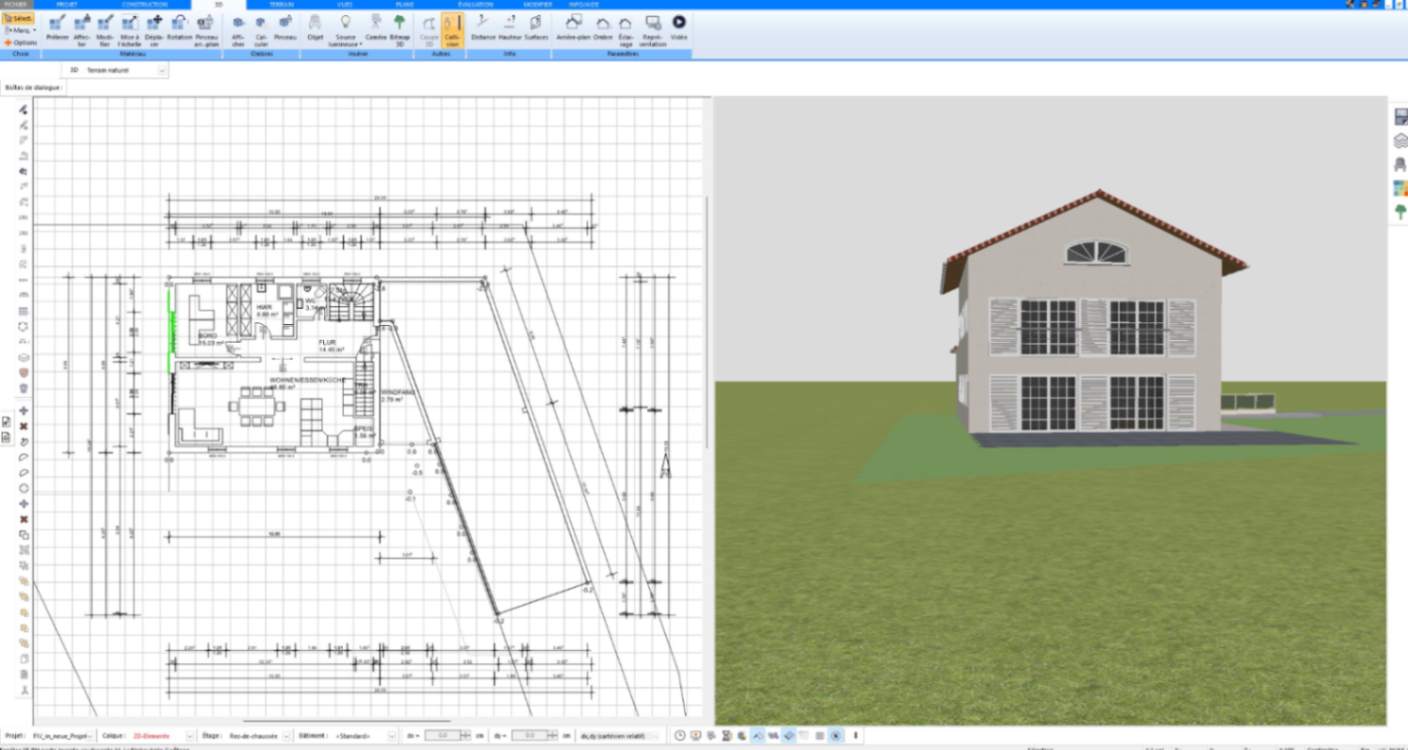
Task: Insert a Caméra
Action: pyautogui.click(x=376, y=28)
